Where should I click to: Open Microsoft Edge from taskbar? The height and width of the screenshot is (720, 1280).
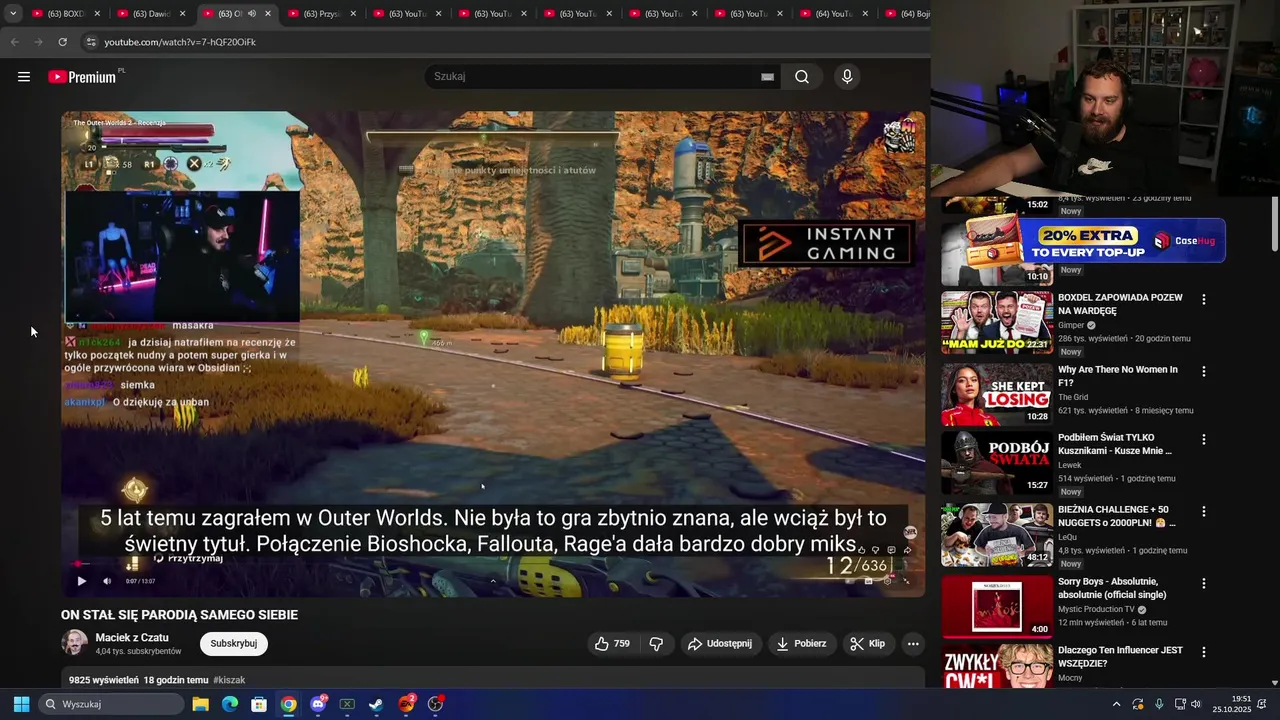230,704
